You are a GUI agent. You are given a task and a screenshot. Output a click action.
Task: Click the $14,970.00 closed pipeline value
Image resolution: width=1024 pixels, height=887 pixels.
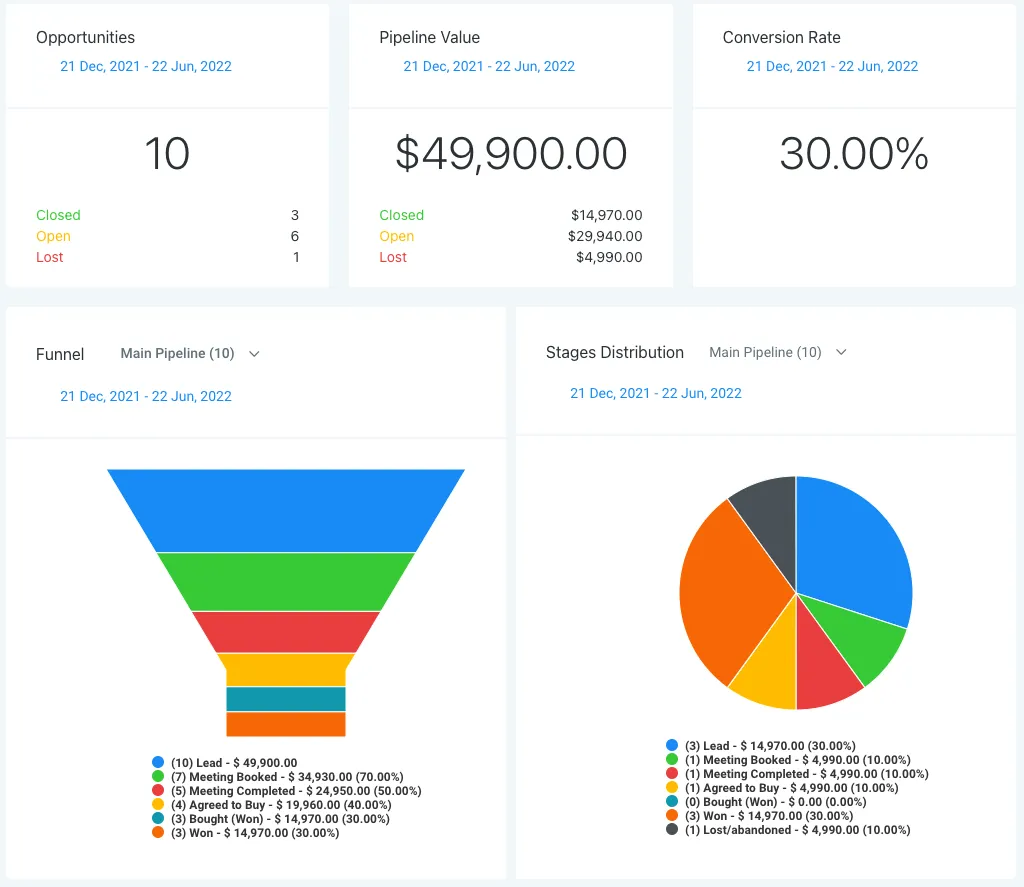coord(607,215)
